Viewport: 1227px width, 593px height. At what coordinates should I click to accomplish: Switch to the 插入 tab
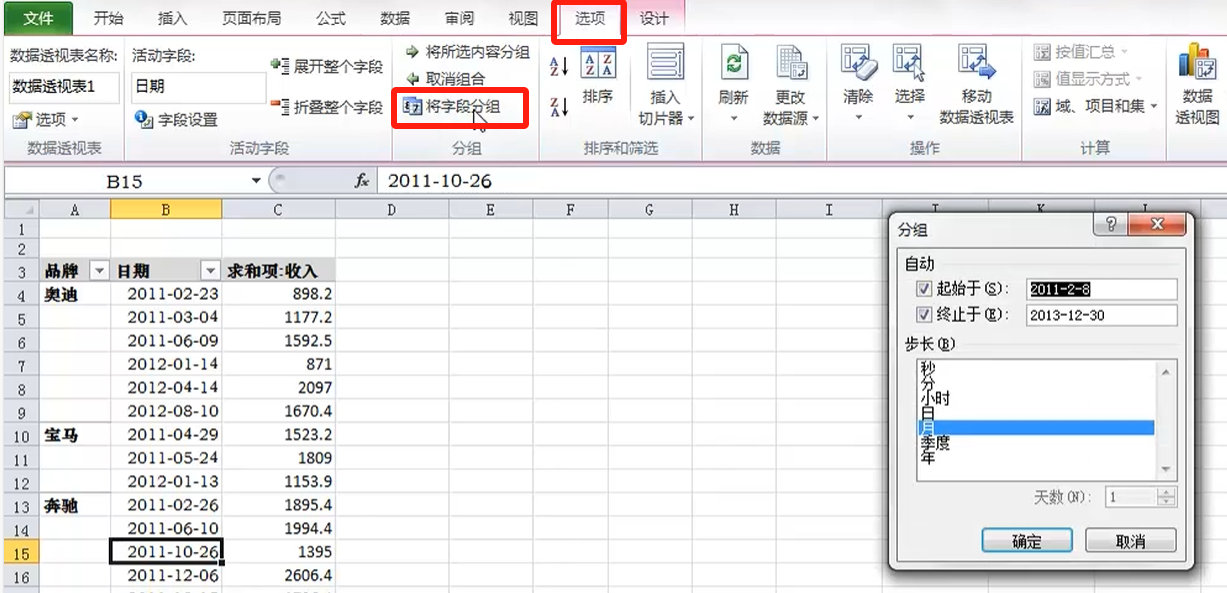click(172, 19)
